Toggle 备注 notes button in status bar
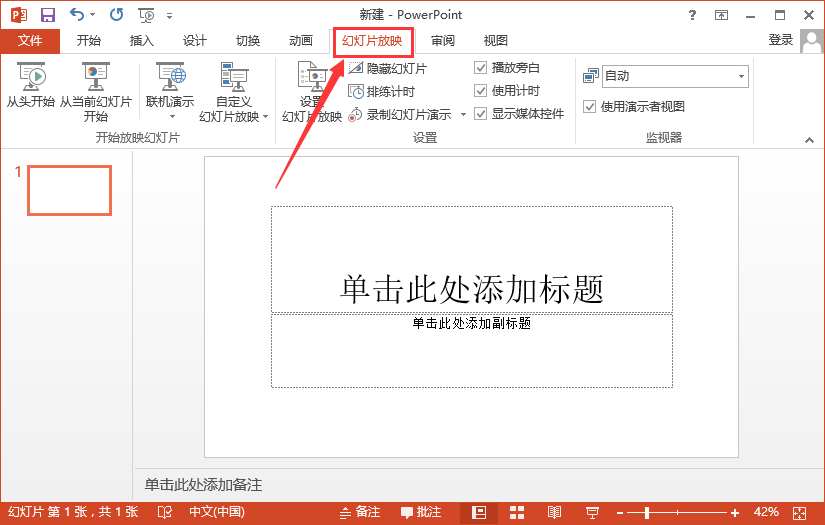The width and height of the screenshot is (825, 525). click(x=360, y=512)
